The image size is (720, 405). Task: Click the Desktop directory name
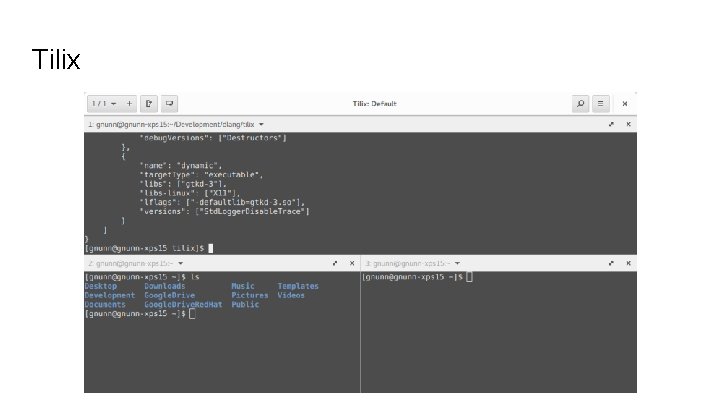101,286
